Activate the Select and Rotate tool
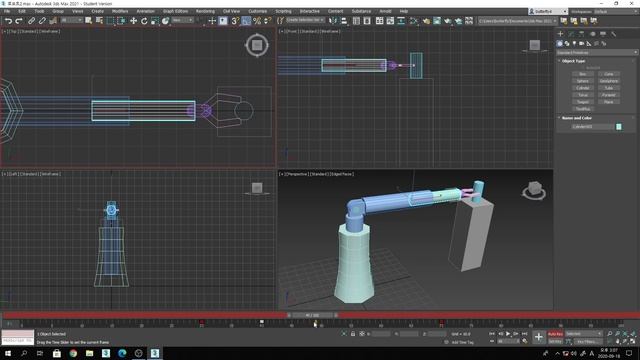 144,20
